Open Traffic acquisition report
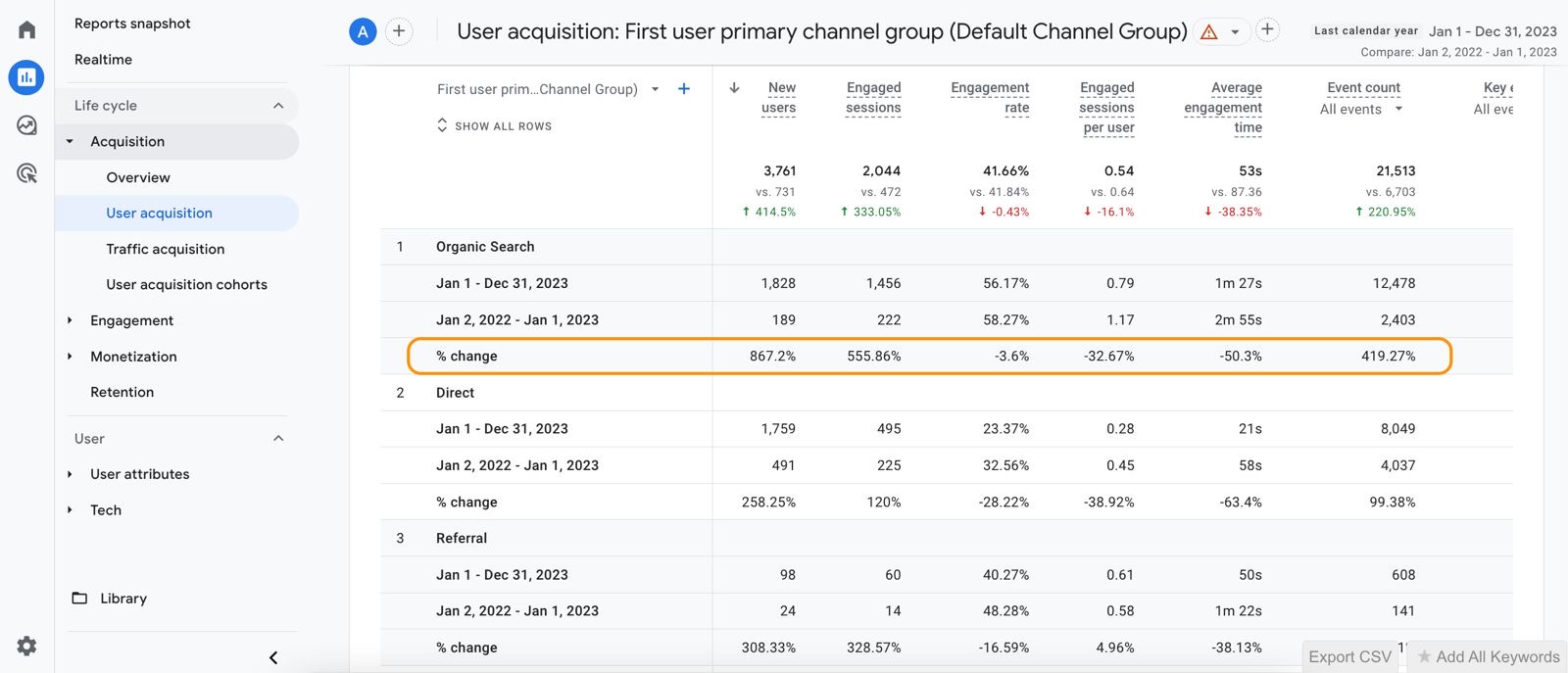The image size is (1568, 673). 165,249
